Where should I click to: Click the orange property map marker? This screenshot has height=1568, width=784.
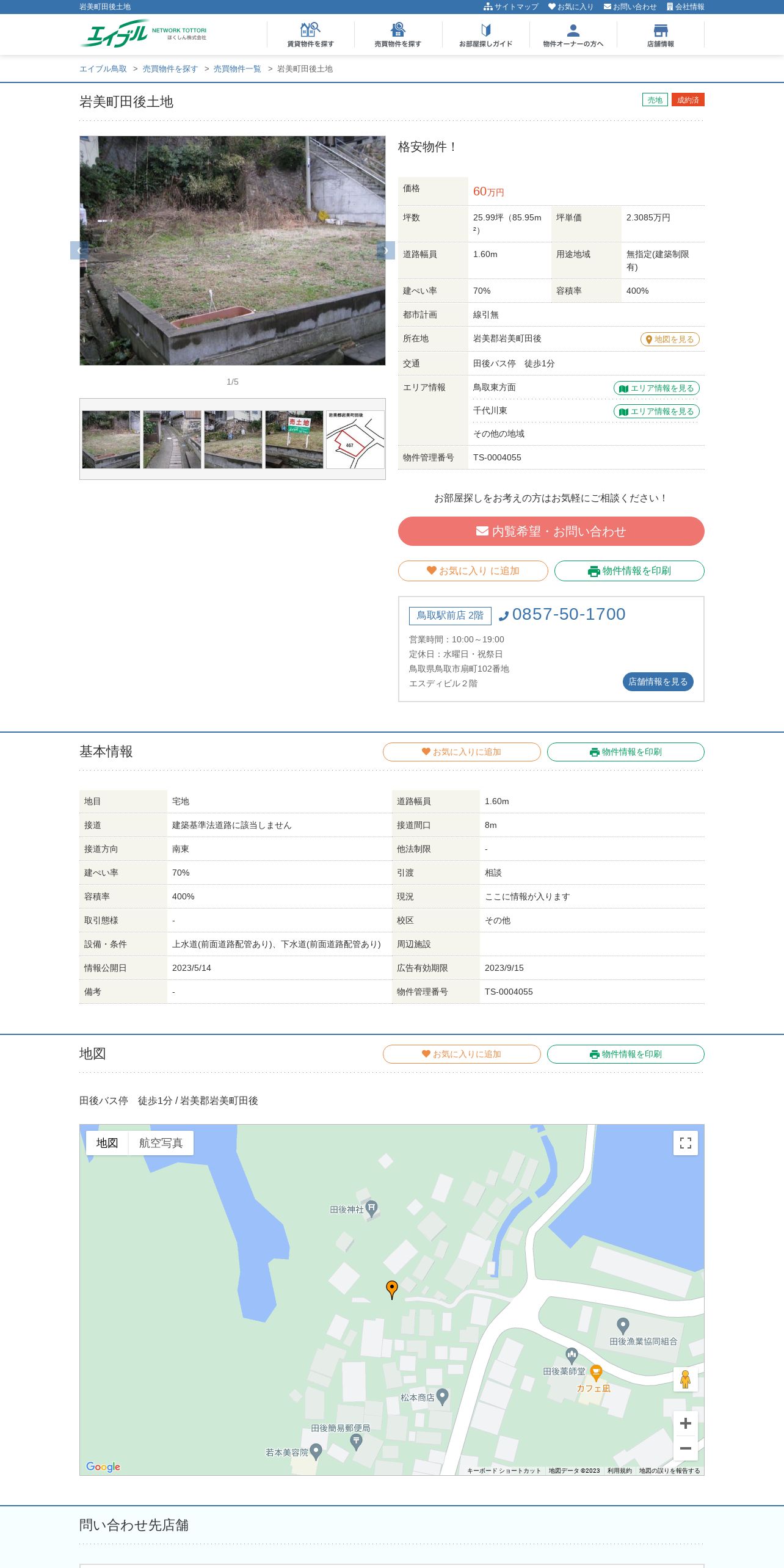tap(392, 1289)
